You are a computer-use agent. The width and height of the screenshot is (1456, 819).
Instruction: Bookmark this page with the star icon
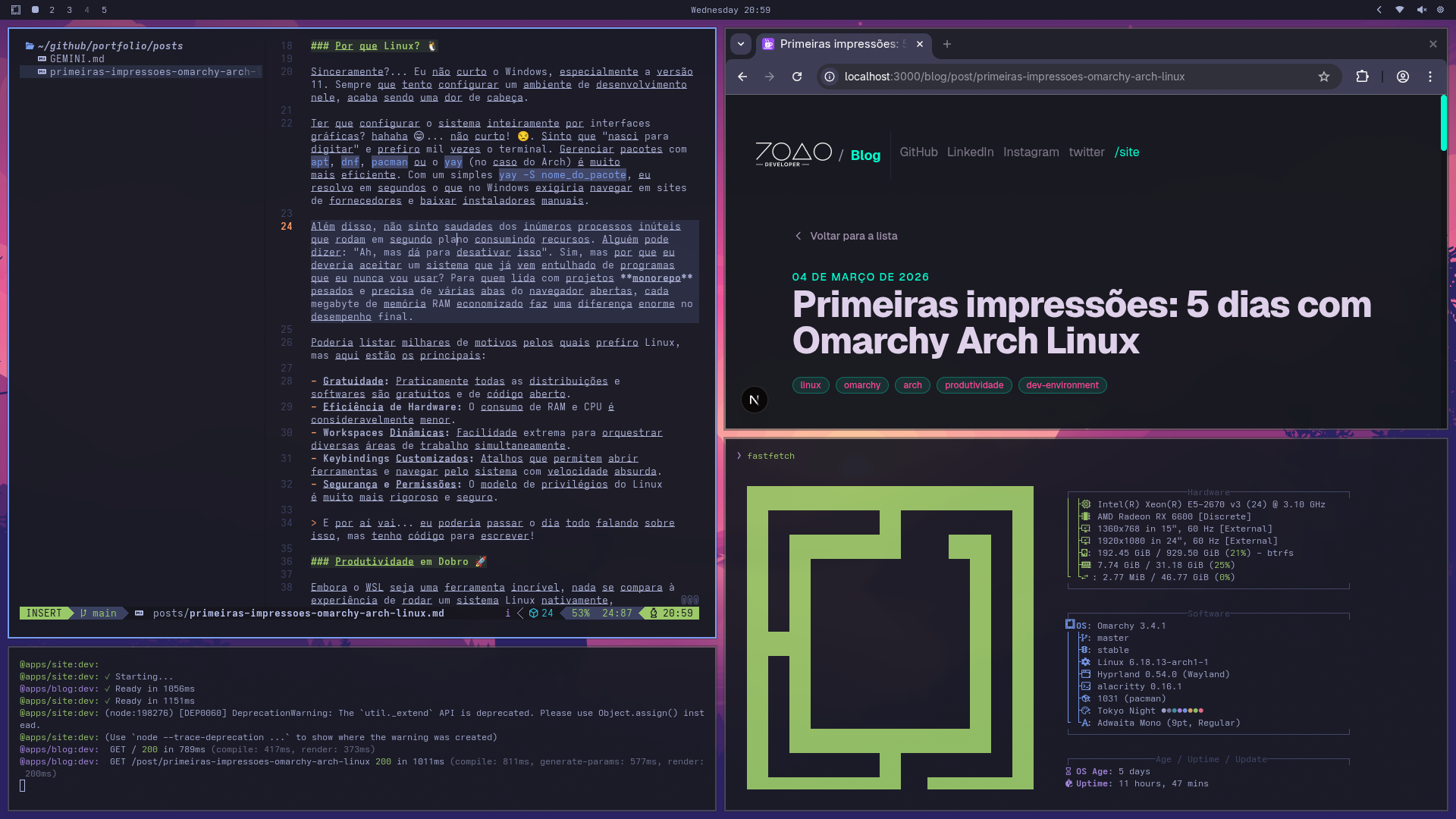1324,77
